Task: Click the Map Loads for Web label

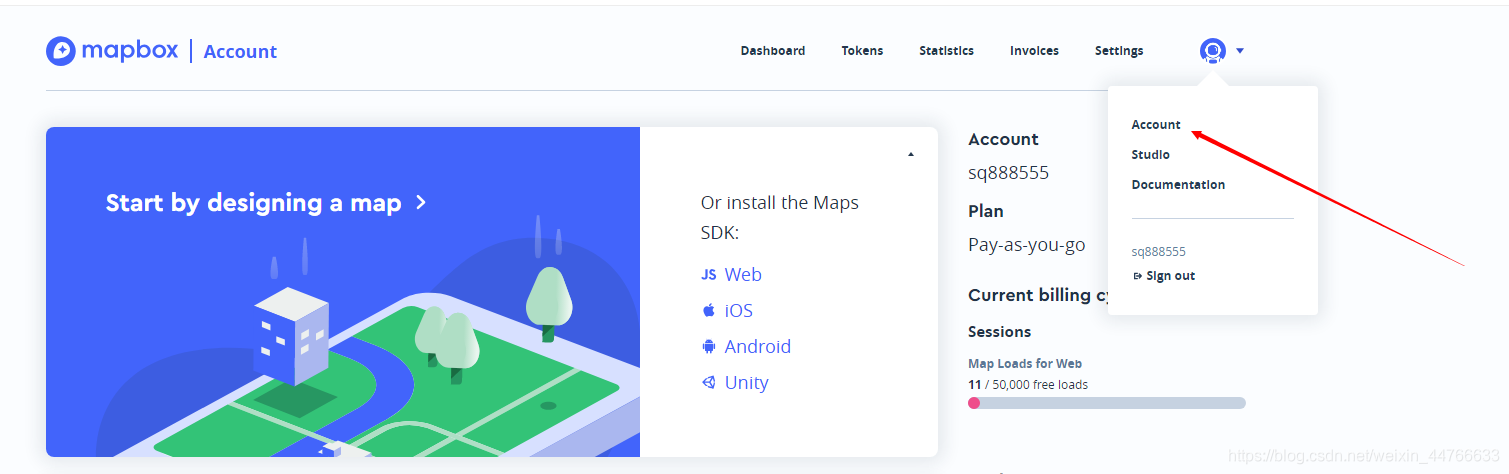Action: coord(1025,364)
